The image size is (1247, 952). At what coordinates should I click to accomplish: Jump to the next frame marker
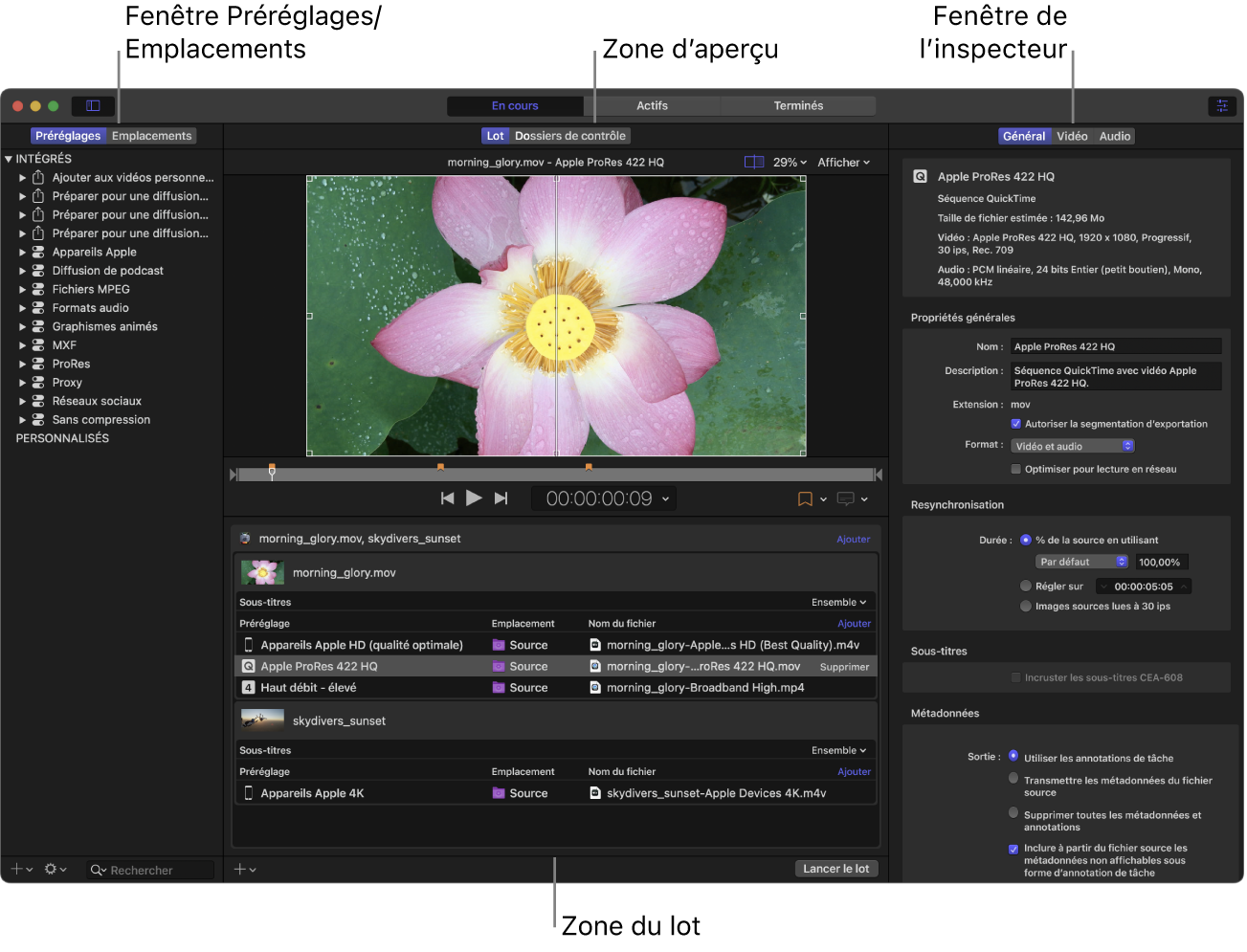[501, 498]
